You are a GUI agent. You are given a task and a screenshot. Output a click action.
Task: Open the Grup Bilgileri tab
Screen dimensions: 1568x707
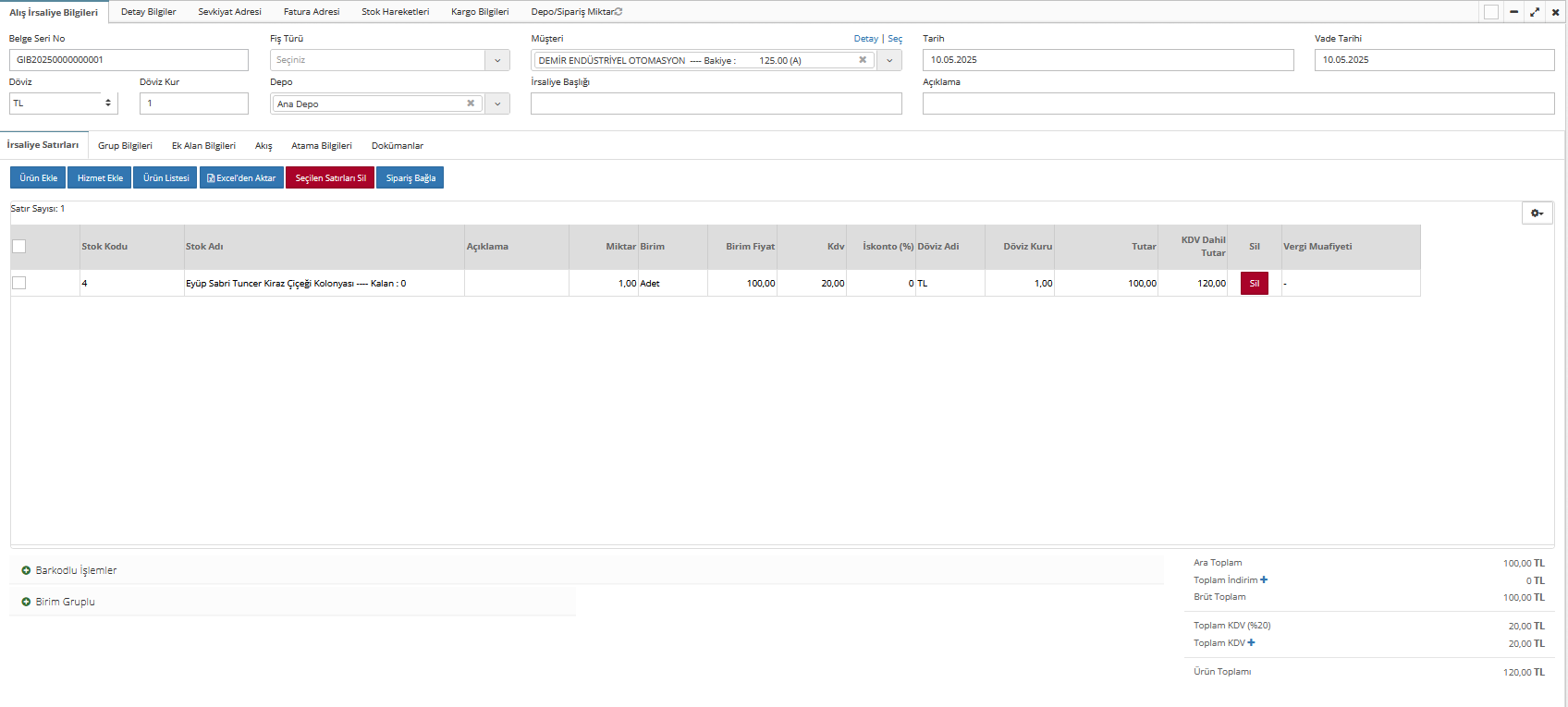tap(125, 146)
